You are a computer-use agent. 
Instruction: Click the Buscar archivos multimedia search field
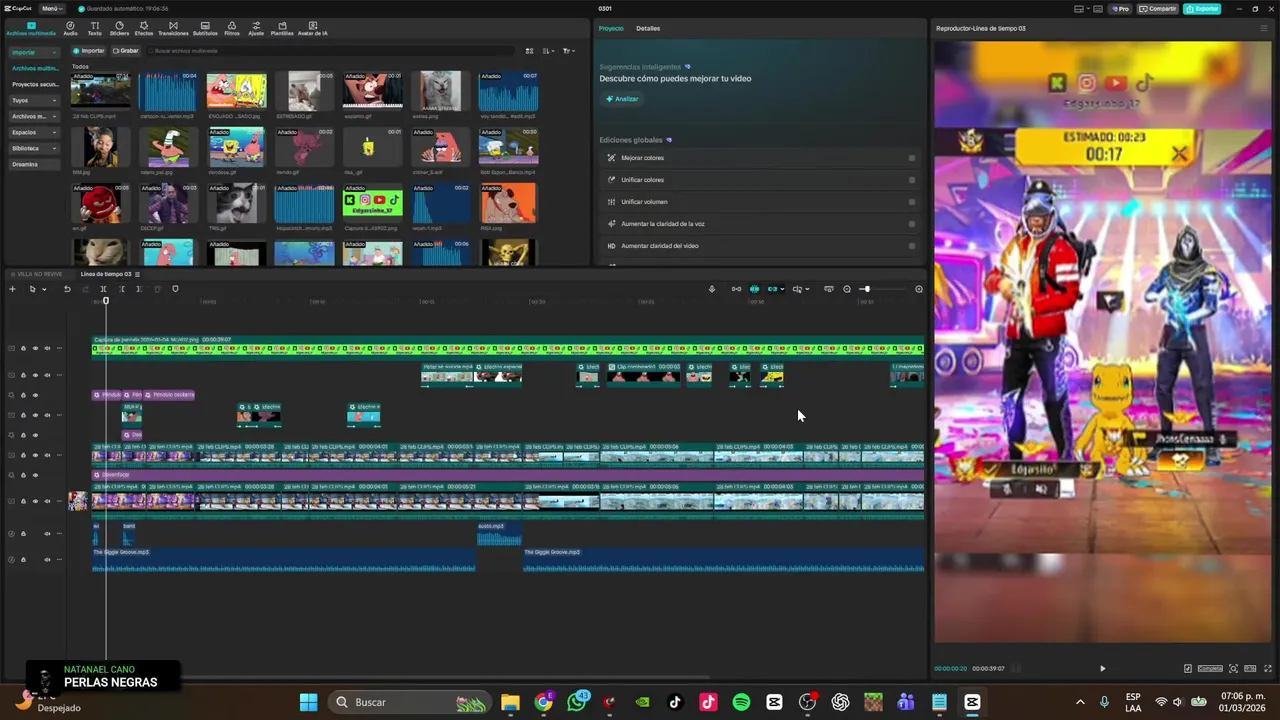click(x=330, y=51)
